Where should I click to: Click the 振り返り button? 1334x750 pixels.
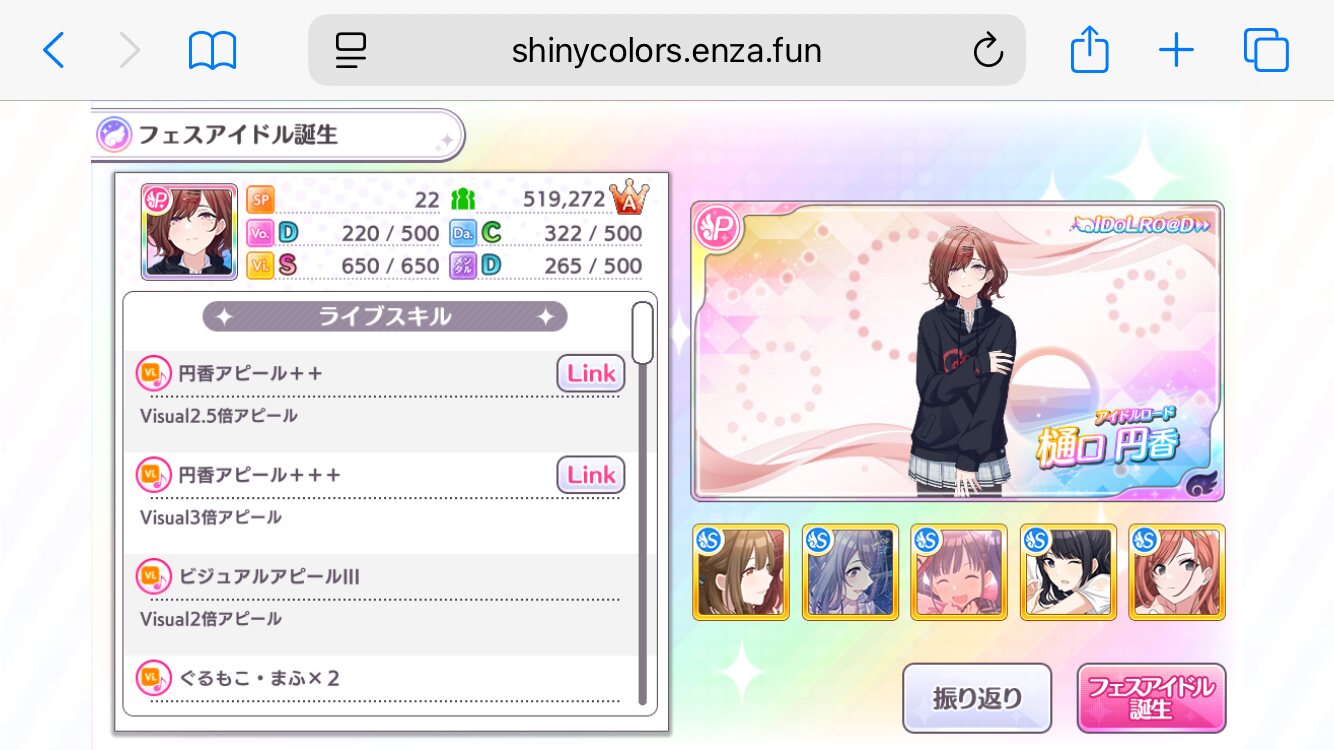pyautogui.click(x=977, y=698)
